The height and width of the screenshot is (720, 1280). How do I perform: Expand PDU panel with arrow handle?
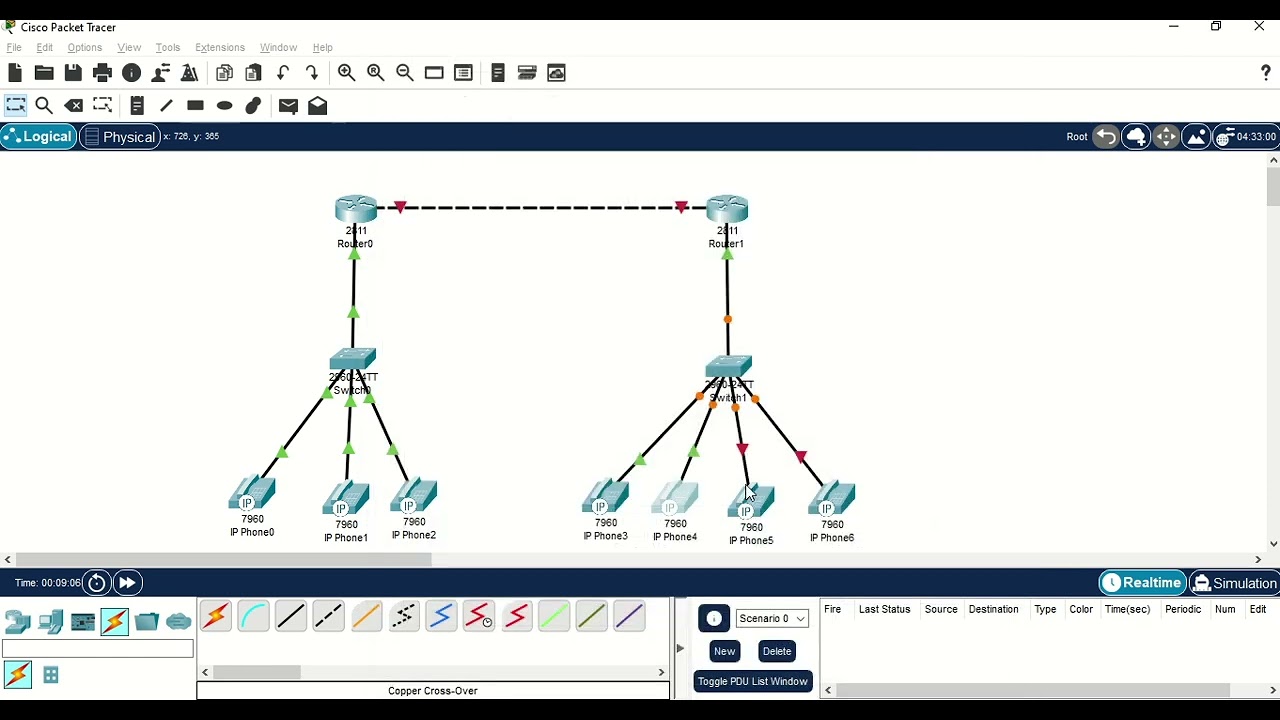tap(680, 648)
